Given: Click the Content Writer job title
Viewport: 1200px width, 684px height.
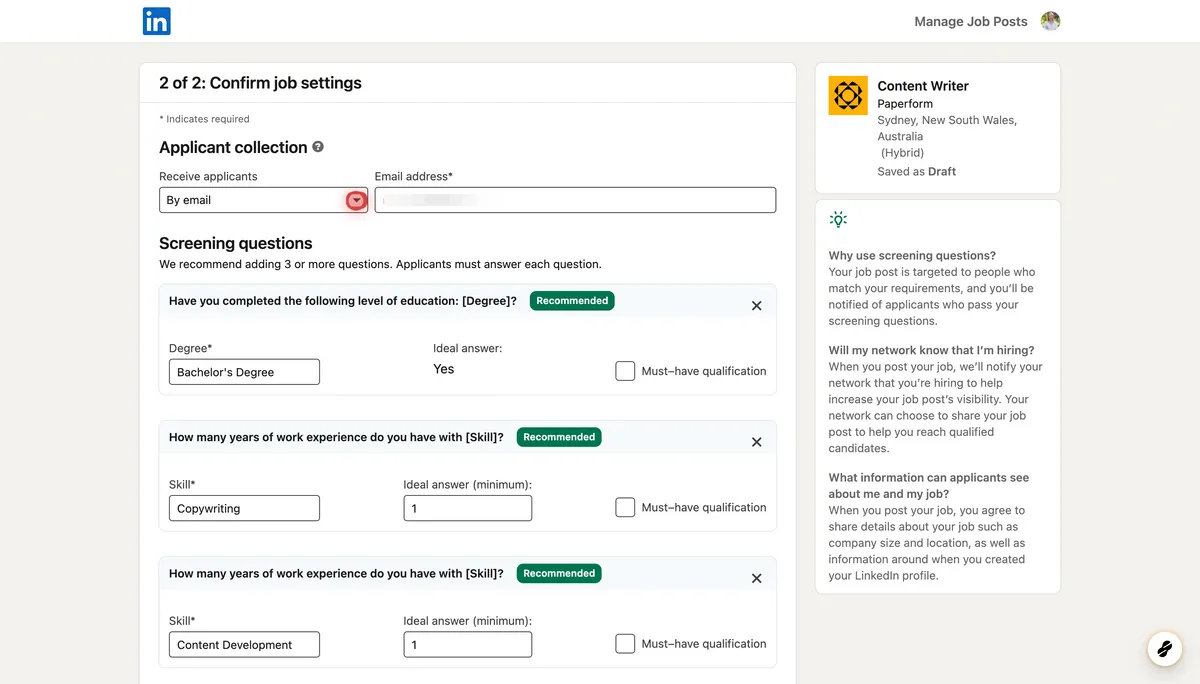Looking at the screenshot, I should (x=923, y=86).
